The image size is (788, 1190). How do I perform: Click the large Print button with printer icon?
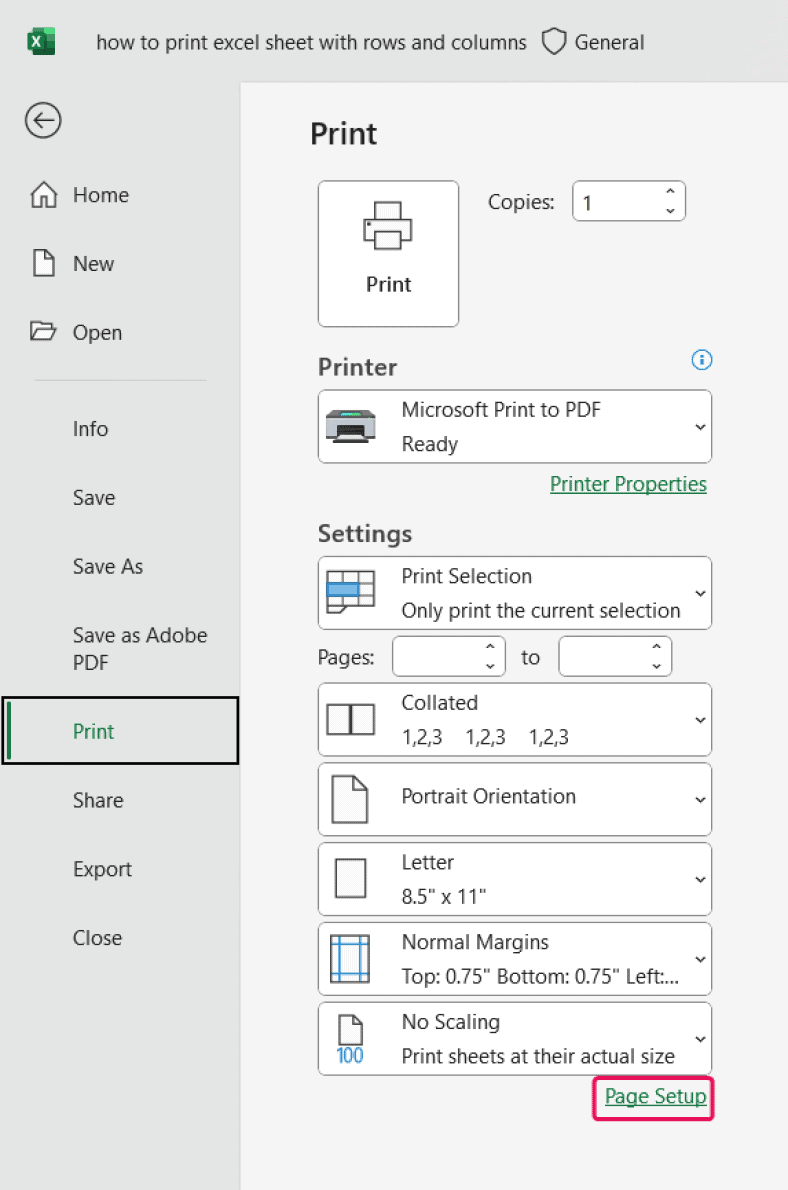coord(388,253)
